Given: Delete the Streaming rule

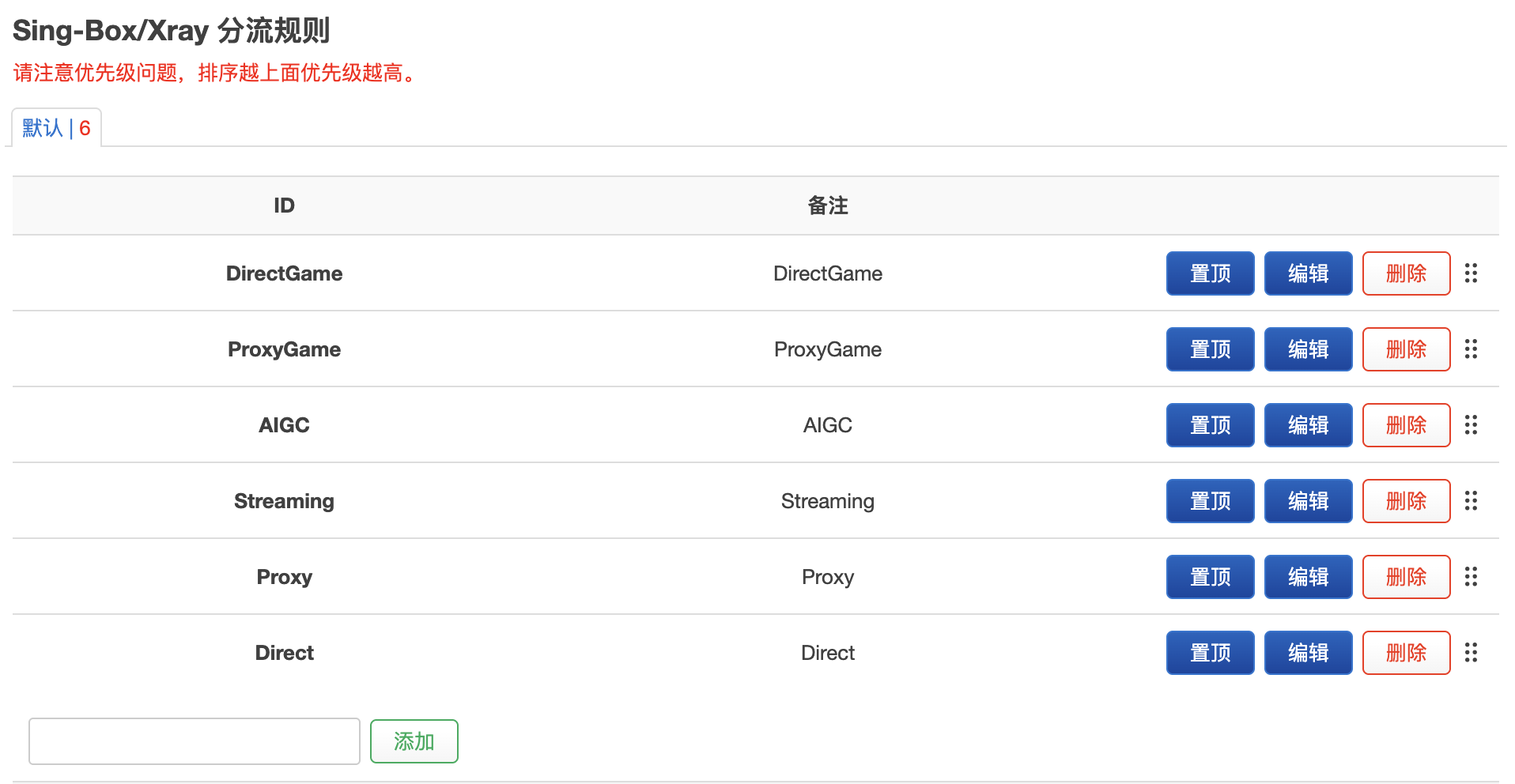Looking at the screenshot, I should pyautogui.click(x=1406, y=501).
